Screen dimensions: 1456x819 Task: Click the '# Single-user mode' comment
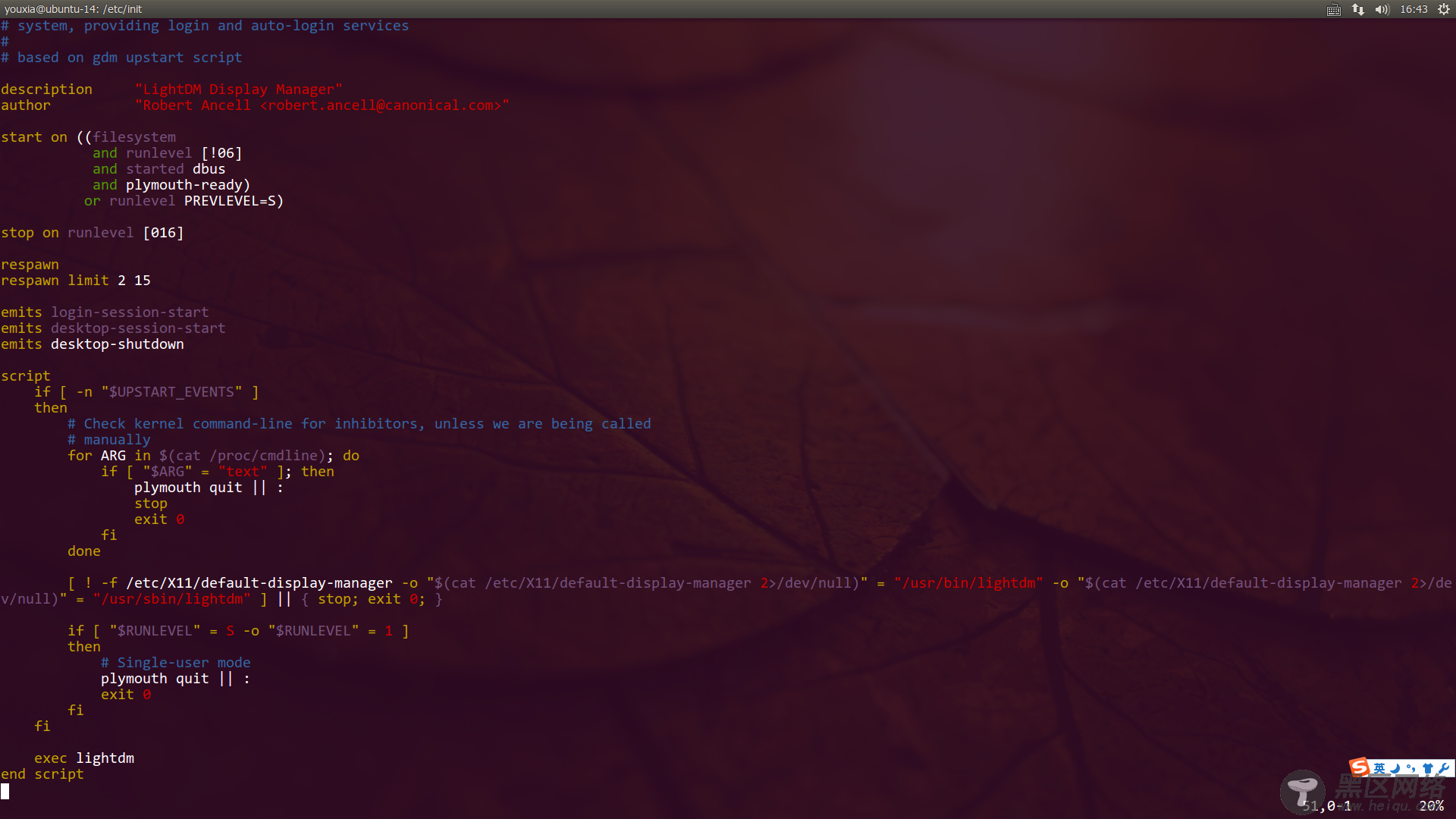tap(175, 663)
